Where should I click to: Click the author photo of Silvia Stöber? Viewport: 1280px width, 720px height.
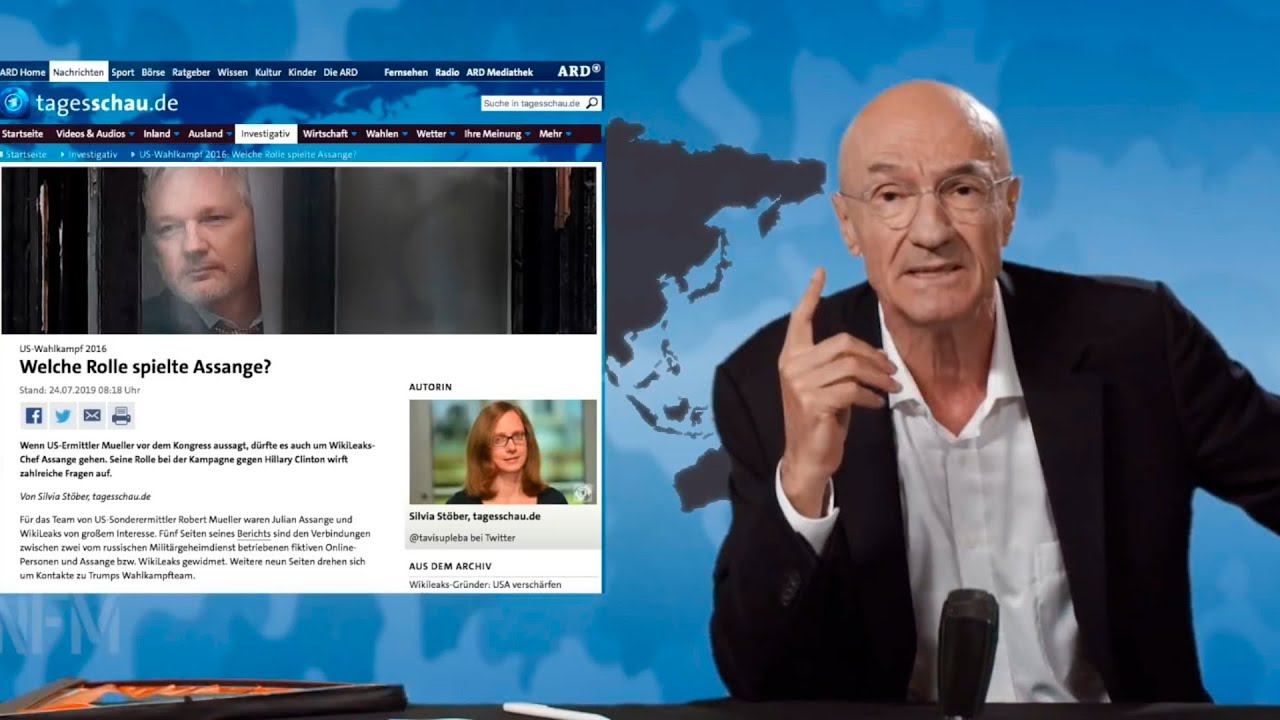tap(503, 452)
